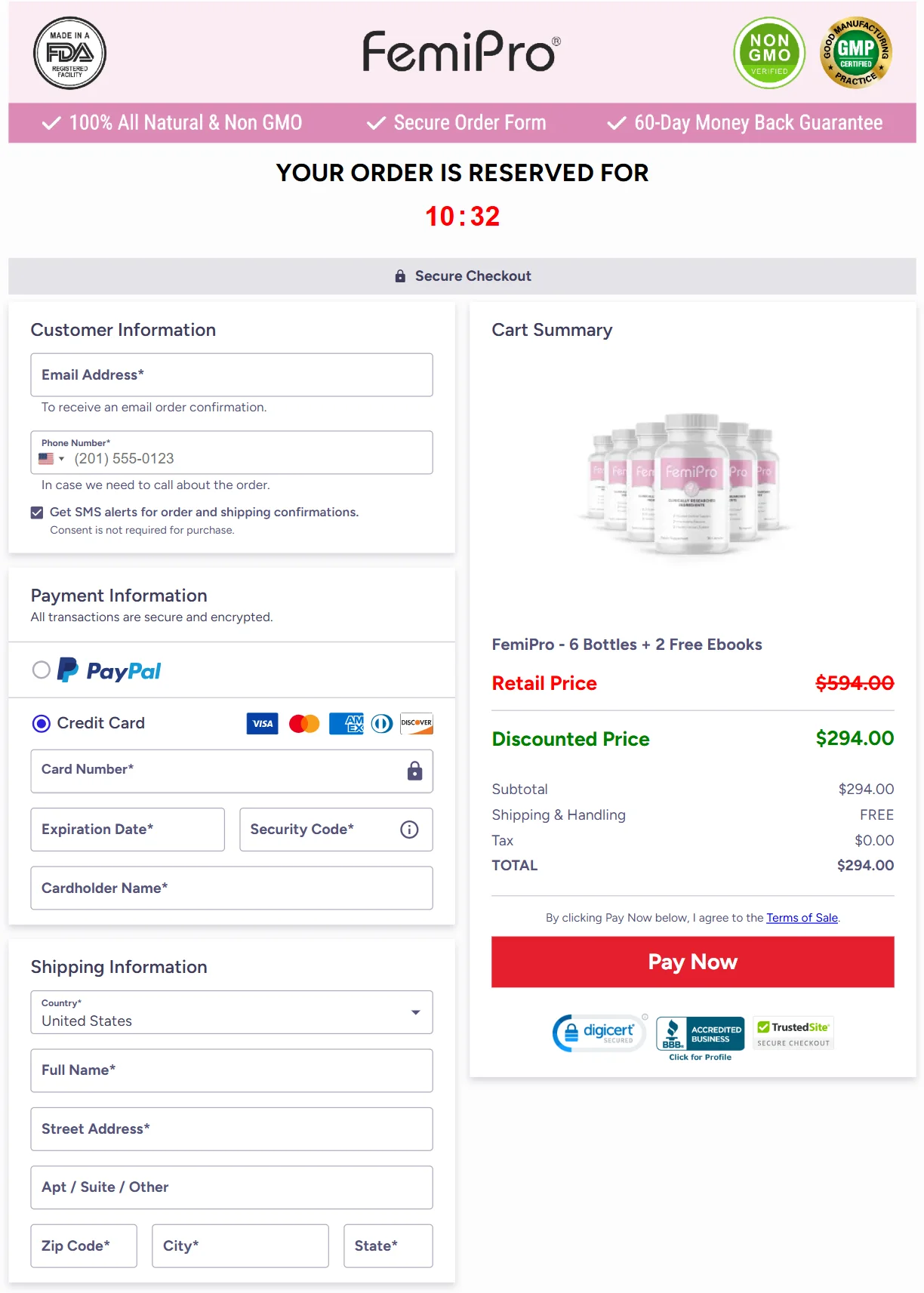Click the TrustedSite secure checkout badge
The width and height of the screenshot is (924, 1293).
(x=793, y=1033)
